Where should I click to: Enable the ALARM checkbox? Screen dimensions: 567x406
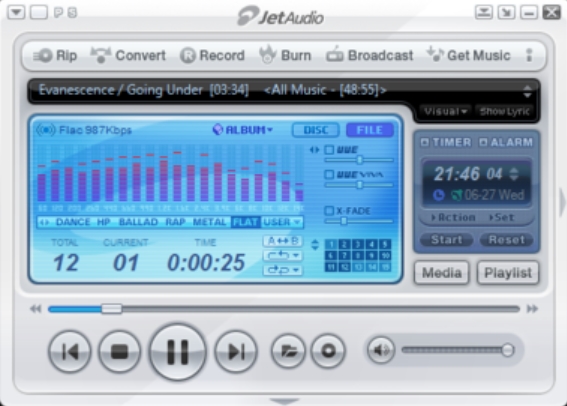coord(483,142)
